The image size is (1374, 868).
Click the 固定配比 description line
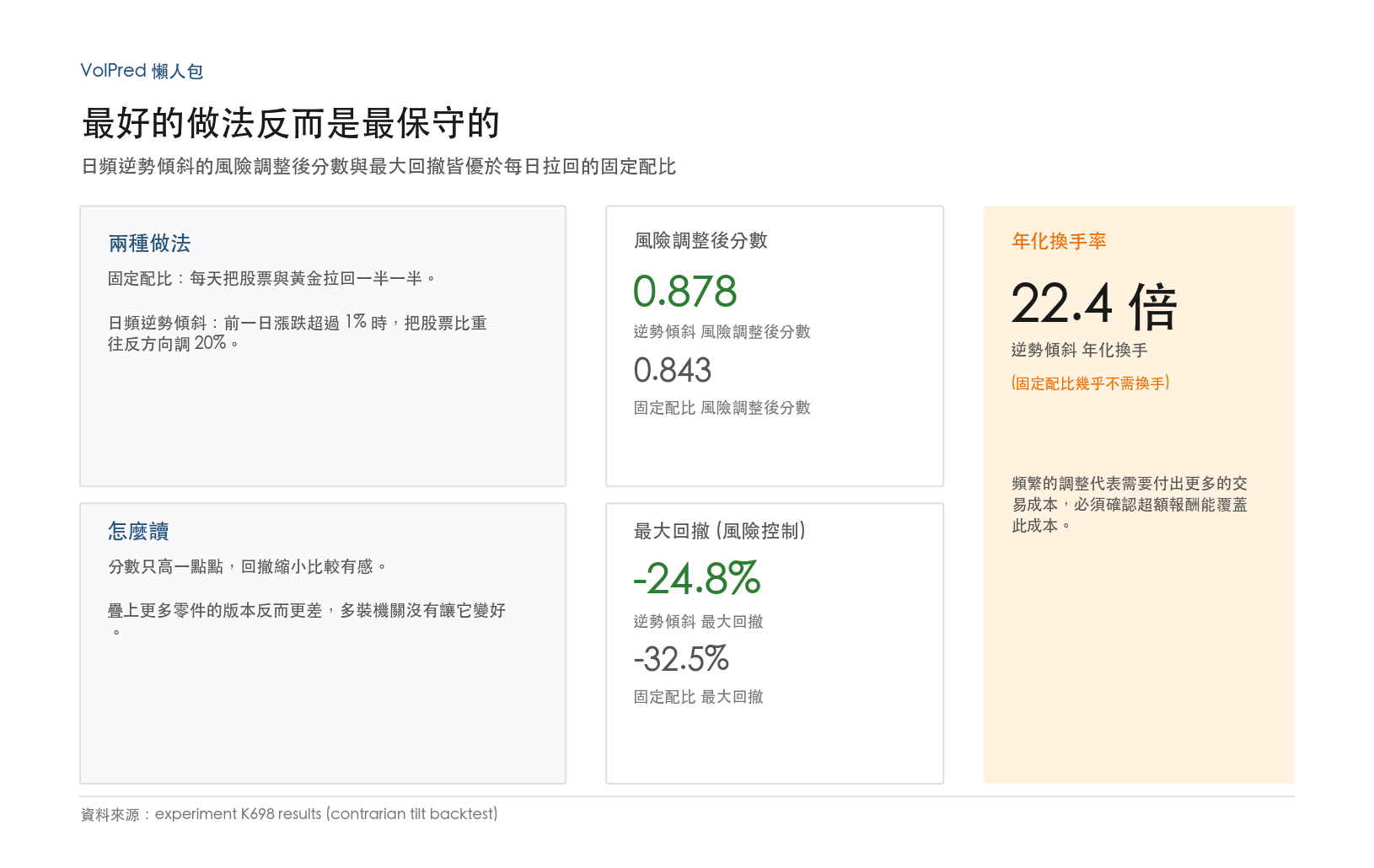271,278
